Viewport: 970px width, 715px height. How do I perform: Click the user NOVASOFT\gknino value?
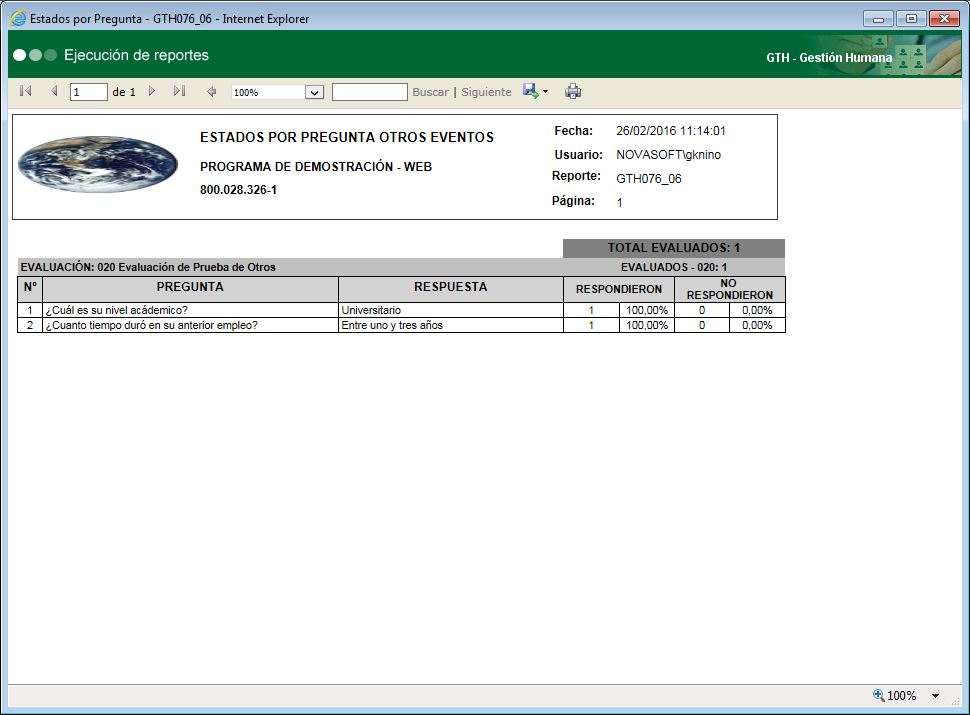point(668,155)
